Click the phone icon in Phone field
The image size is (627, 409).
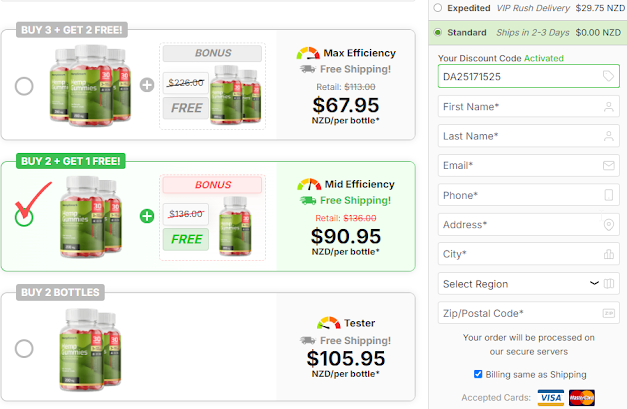[609, 195]
